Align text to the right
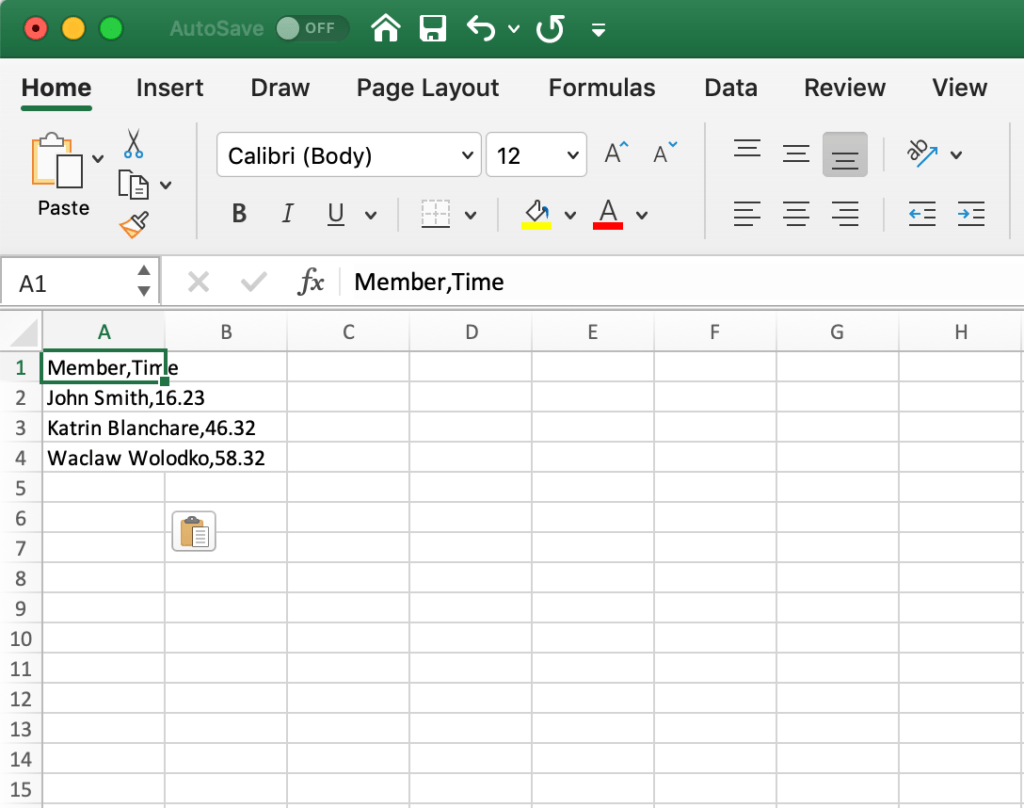Screen dimensions: 1024x808 click(844, 213)
